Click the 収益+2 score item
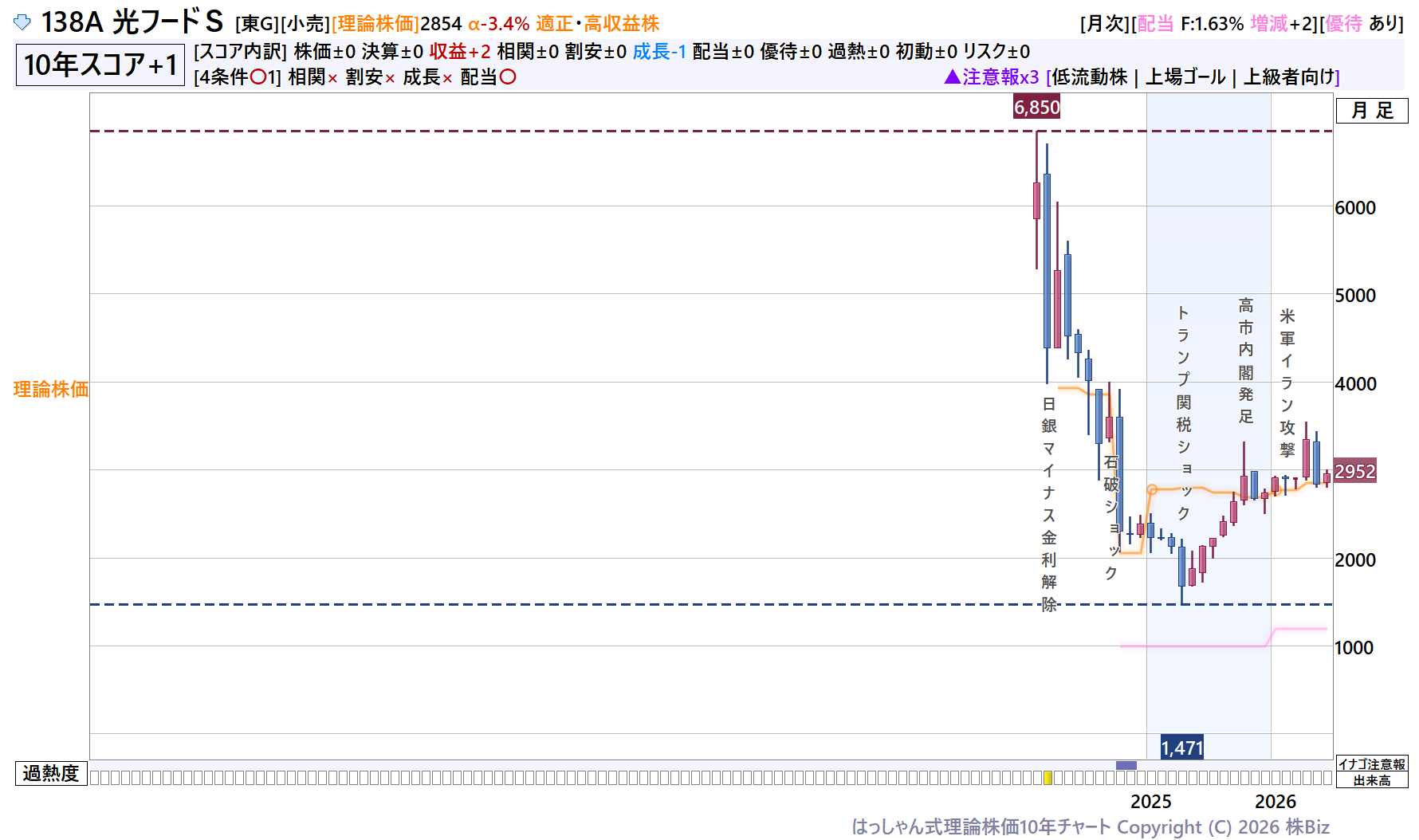The height and width of the screenshot is (840, 1419). coord(460,51)
